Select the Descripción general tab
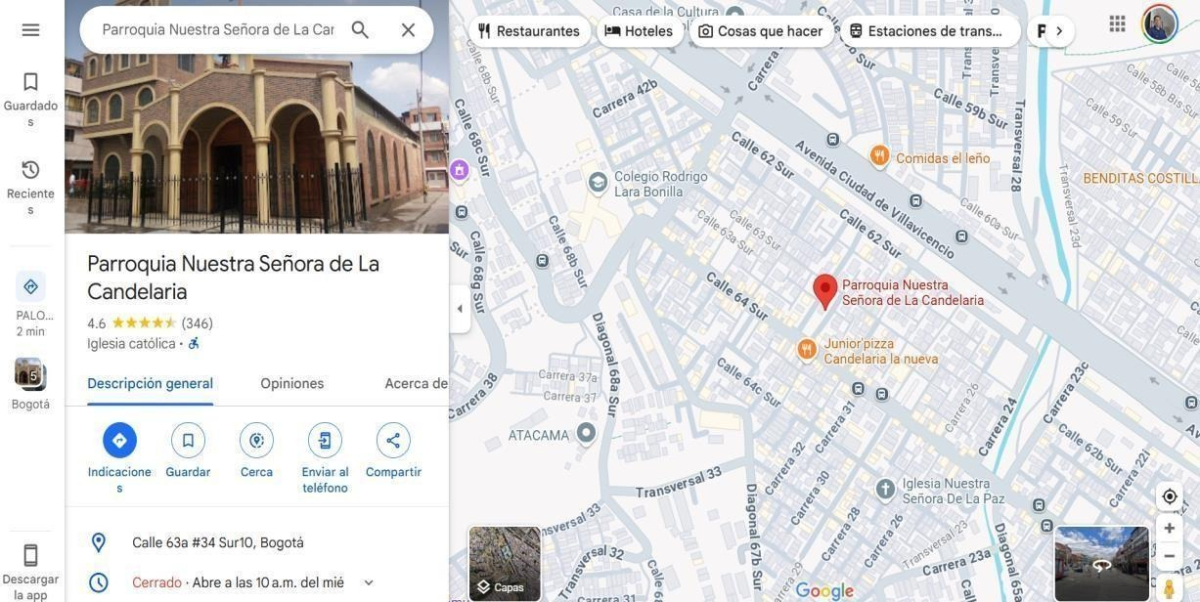The height and width of the screenshot is (602, 1200). (150, 383)
